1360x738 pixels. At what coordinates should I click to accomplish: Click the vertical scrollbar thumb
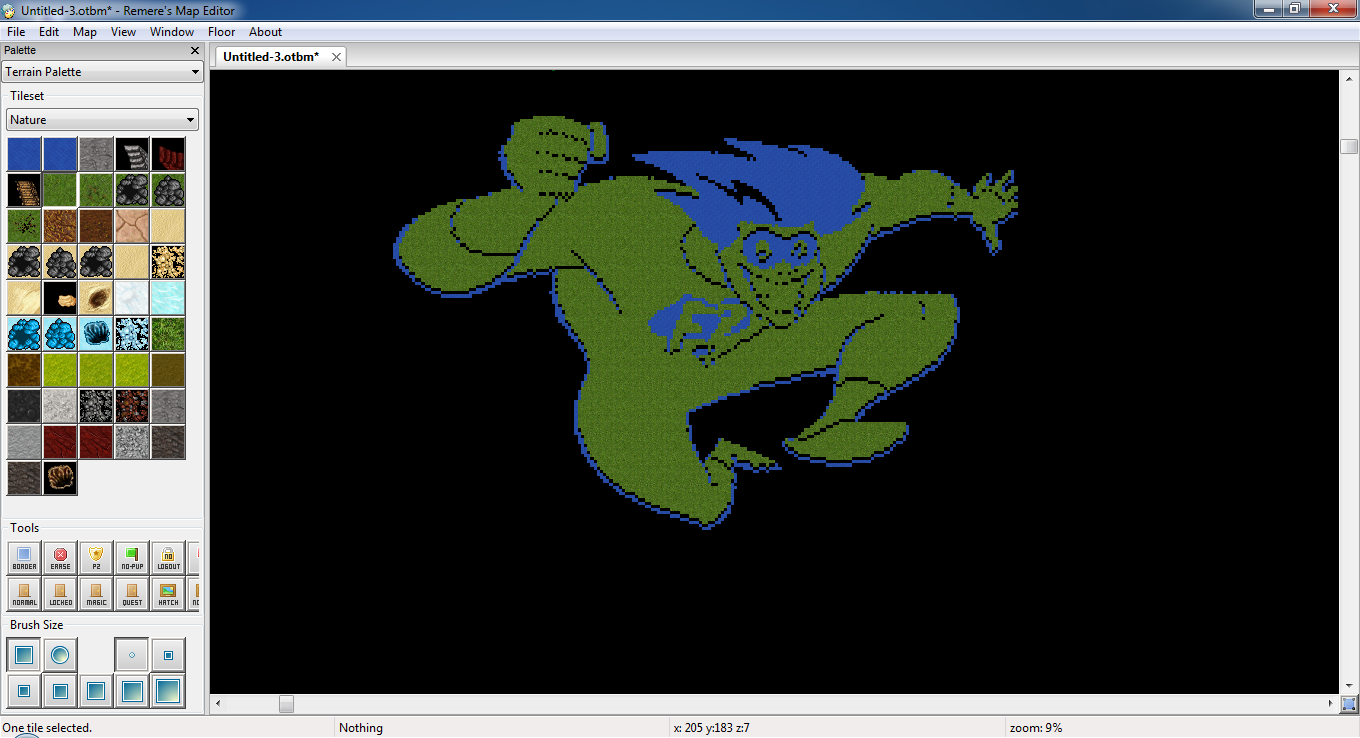click(x=1348, y=146)
